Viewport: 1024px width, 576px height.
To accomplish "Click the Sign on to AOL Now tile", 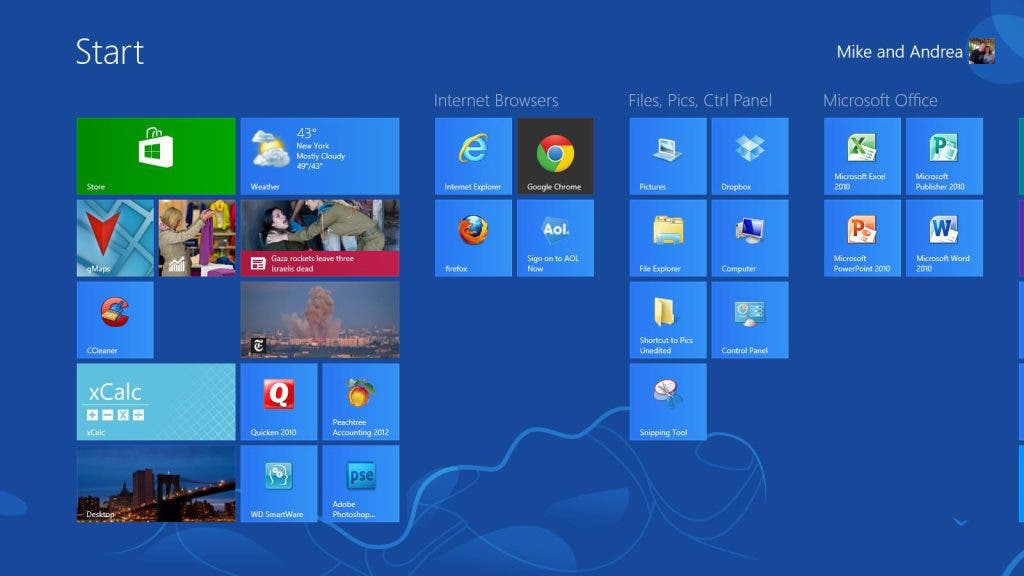I will [x=556, y=238].
